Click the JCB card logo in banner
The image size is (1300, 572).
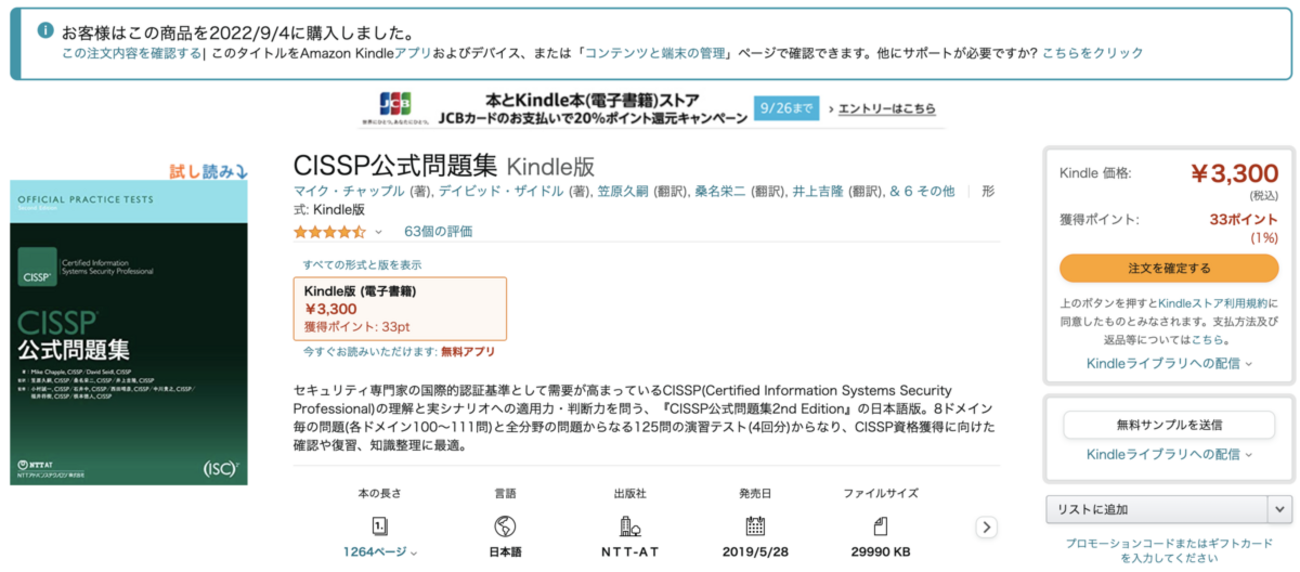pyautogui.click(x=393, y=102)
